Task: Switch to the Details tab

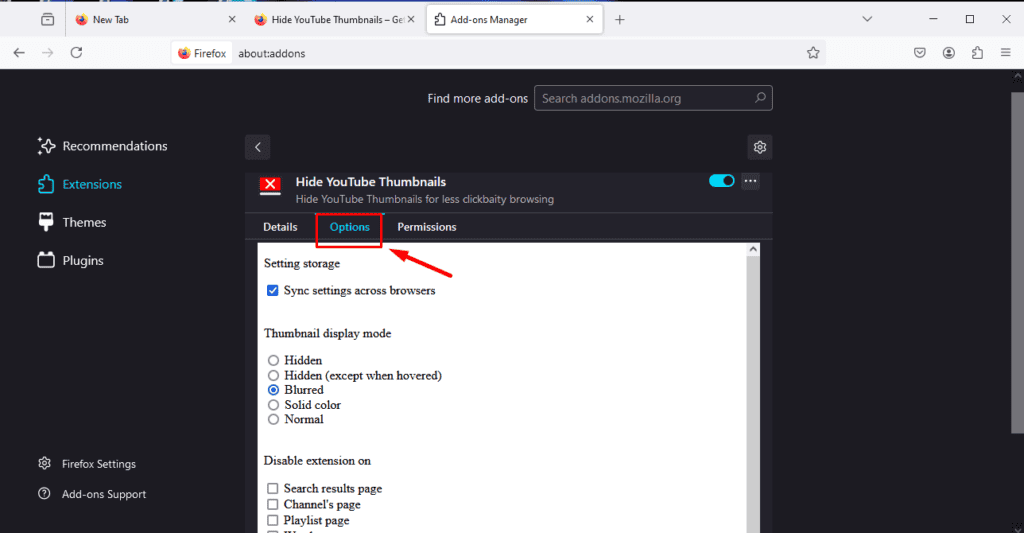Action: pyautogui.click(x=280, y=227)
